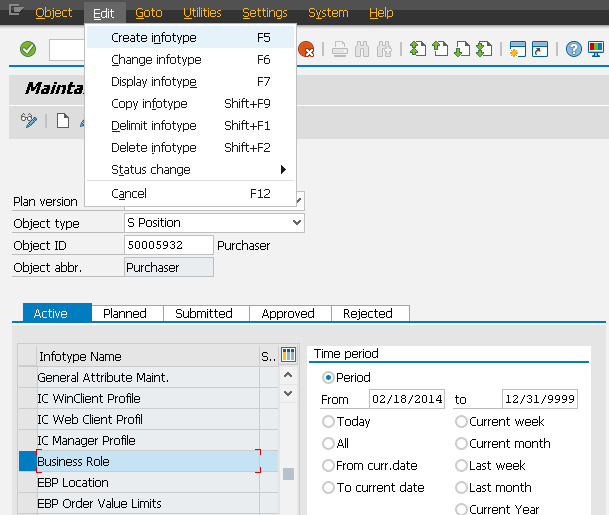Select the EBP Location row
609x515 pixels.
(x=148, y=483)
